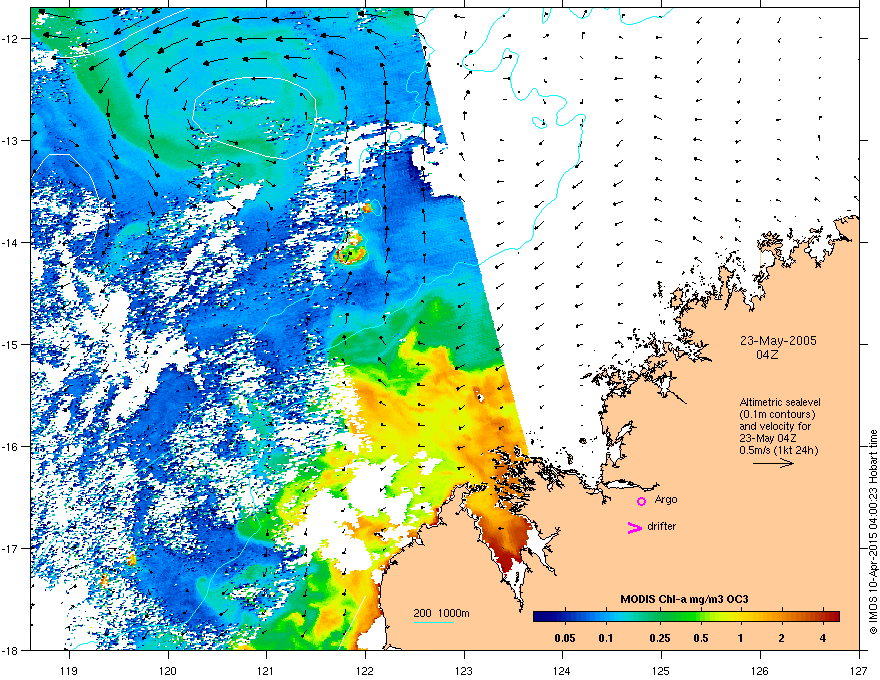Click the latitude axis label '-17'
This screenshot has width=880, height=680.
click(x=10, y=548)
